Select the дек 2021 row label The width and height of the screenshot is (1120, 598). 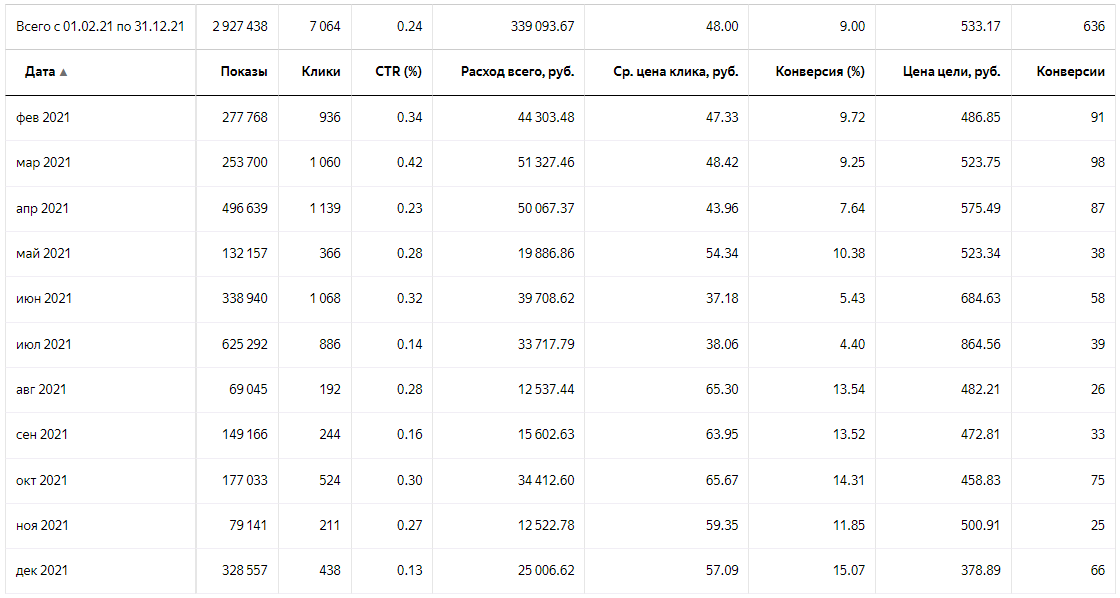pos(43,570)
